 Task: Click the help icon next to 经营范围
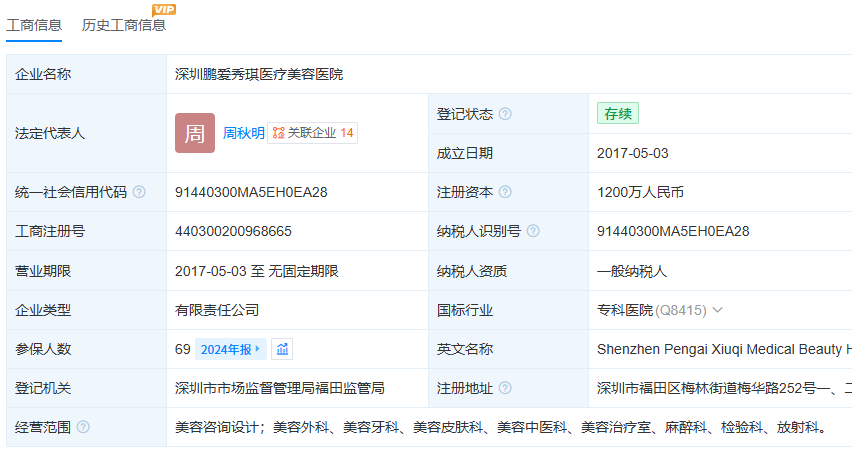[83, 427]
